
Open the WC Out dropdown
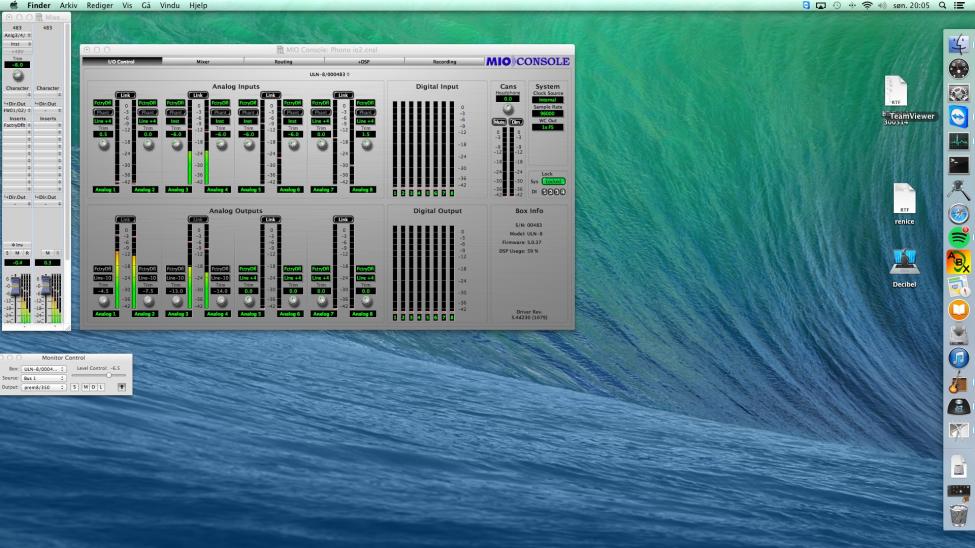[x=547, y=127]
